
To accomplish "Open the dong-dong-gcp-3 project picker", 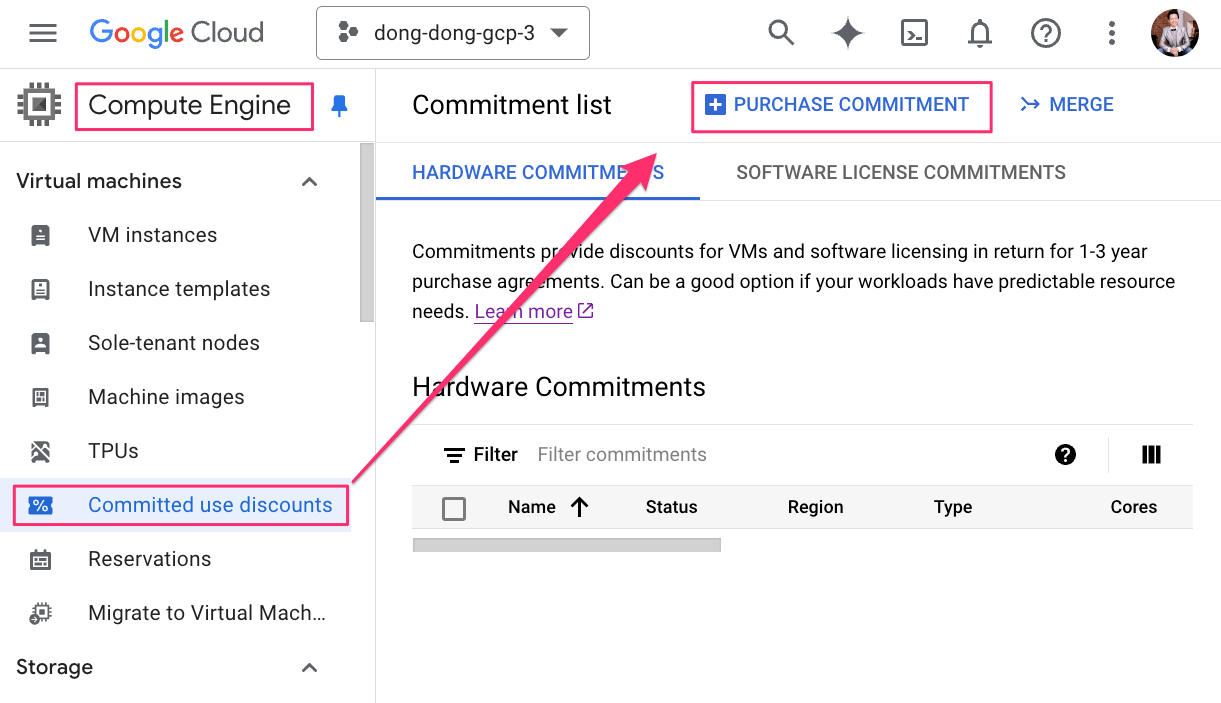I will pyautogui.click(x=452, y=33).
